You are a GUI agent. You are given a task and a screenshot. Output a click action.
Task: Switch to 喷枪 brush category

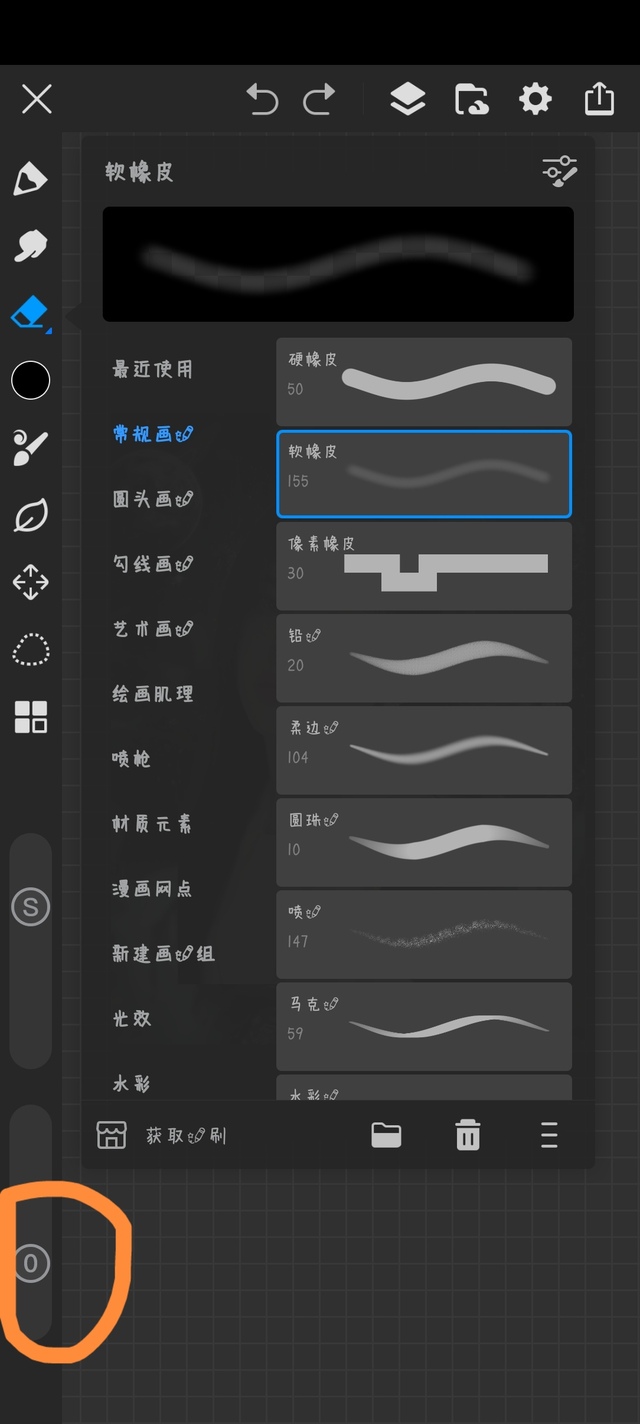pyautogui.click(x=131, y=759)
